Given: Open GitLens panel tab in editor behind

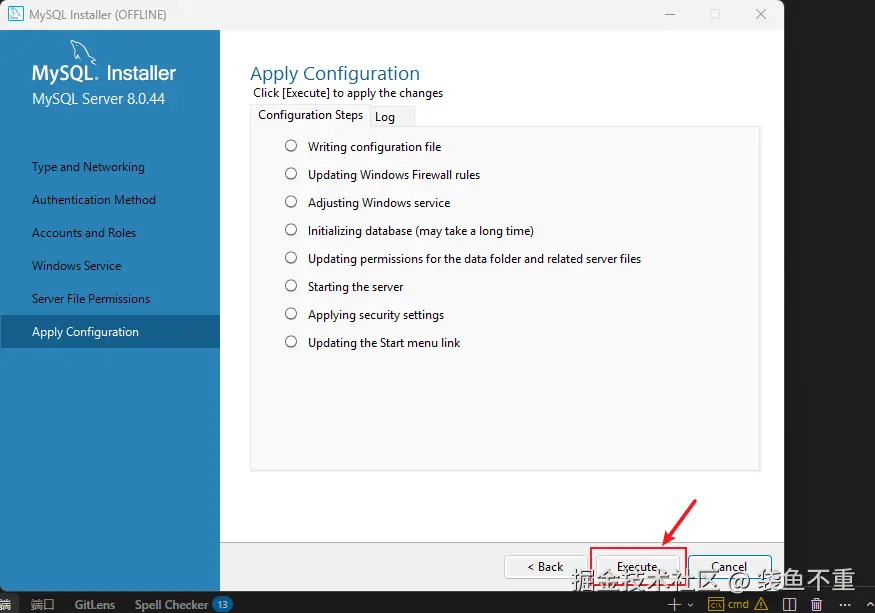Looking at the screenshot, I should point(95,605).
